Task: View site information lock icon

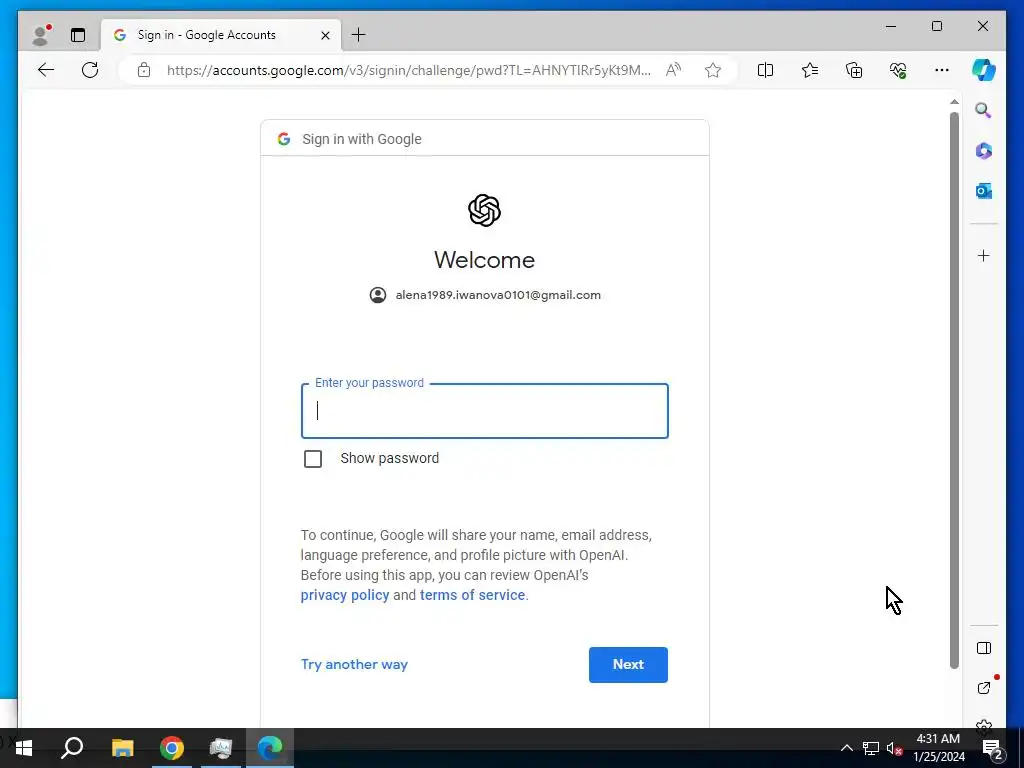Action: [144, 70]
